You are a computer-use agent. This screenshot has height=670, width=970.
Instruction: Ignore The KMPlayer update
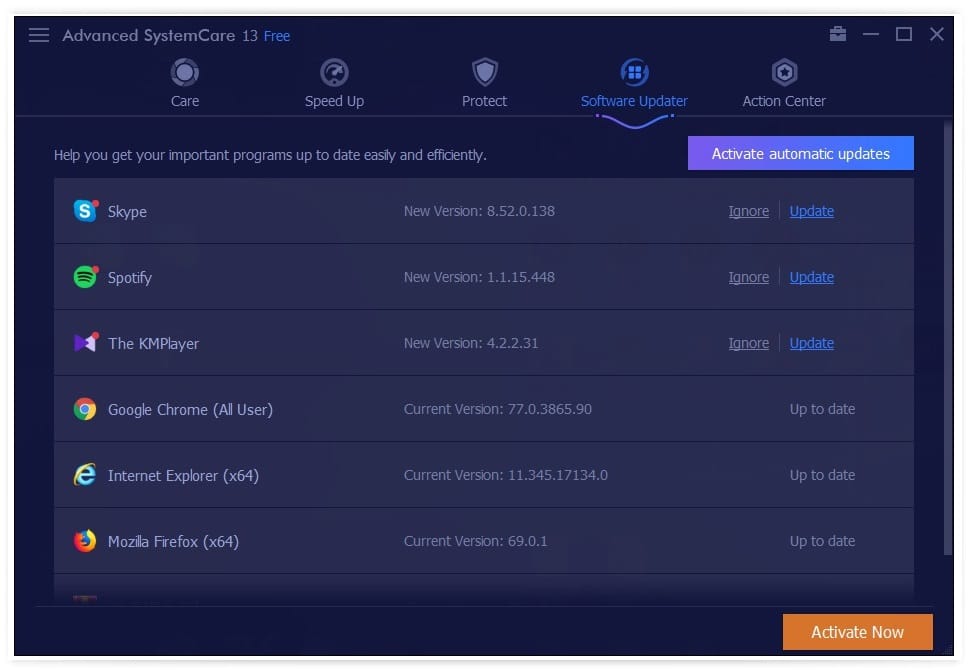point(749,343)
